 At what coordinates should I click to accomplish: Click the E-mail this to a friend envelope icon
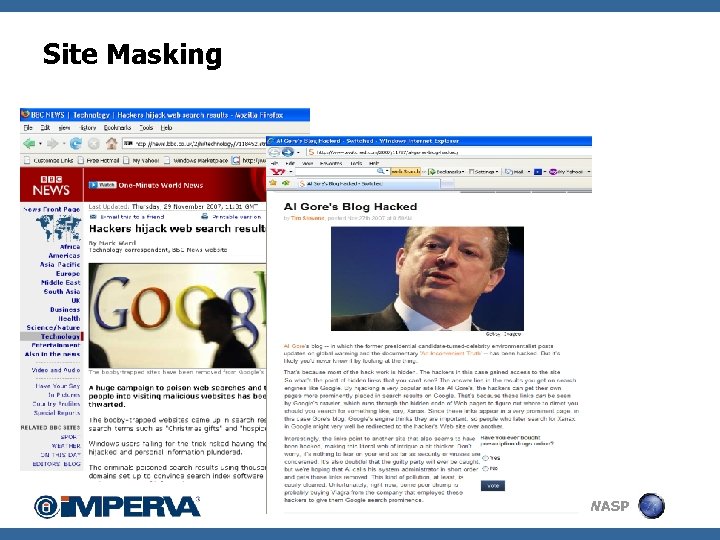click(x=93, y=217)
